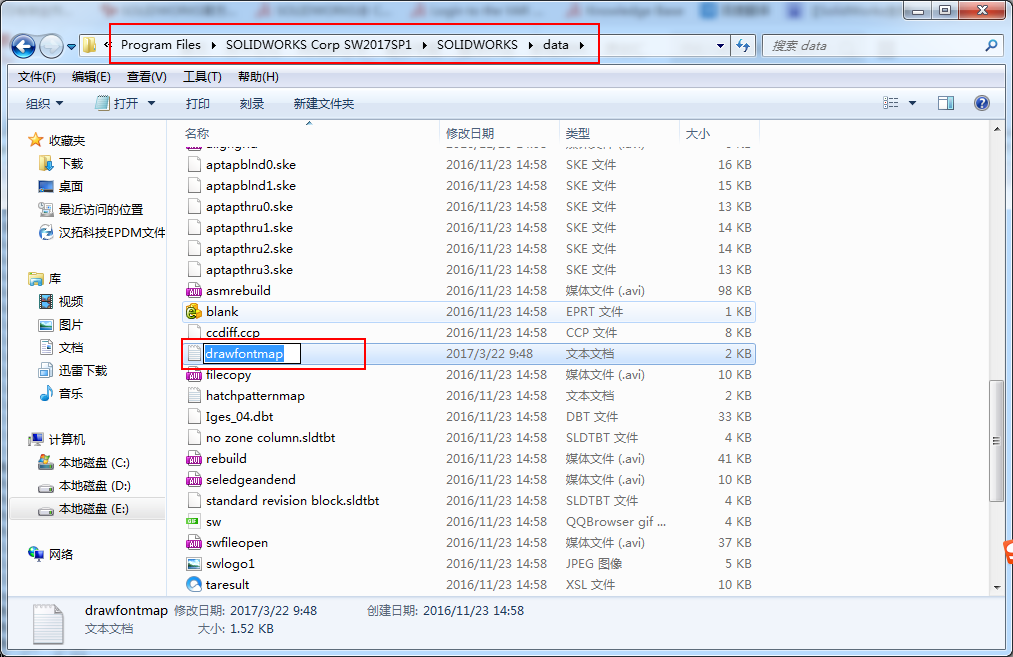This screenshot has width=1013, height=657.
Task: Click the 迅雷下载 library icon
Action: pyautogui.click(x=46, y=370)
